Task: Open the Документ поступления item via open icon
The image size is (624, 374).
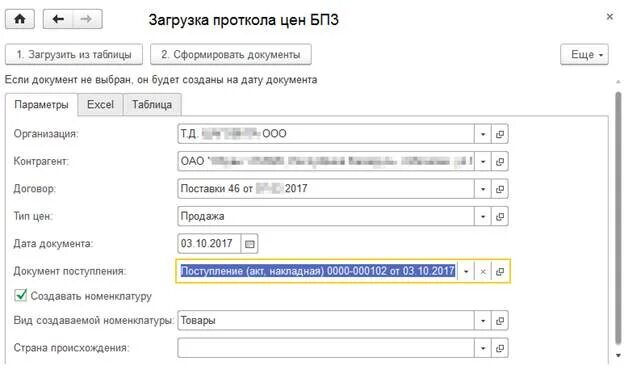Action: [500, 272]
